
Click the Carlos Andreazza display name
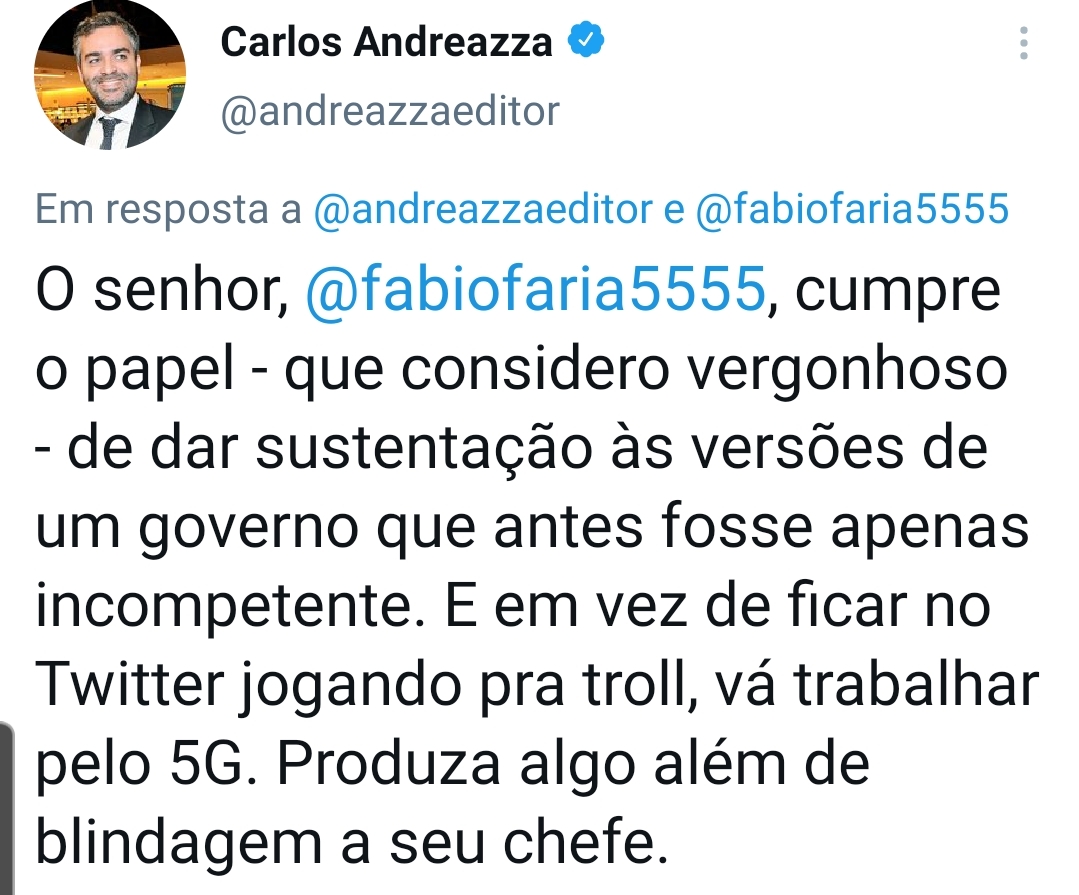coord(386,41)
